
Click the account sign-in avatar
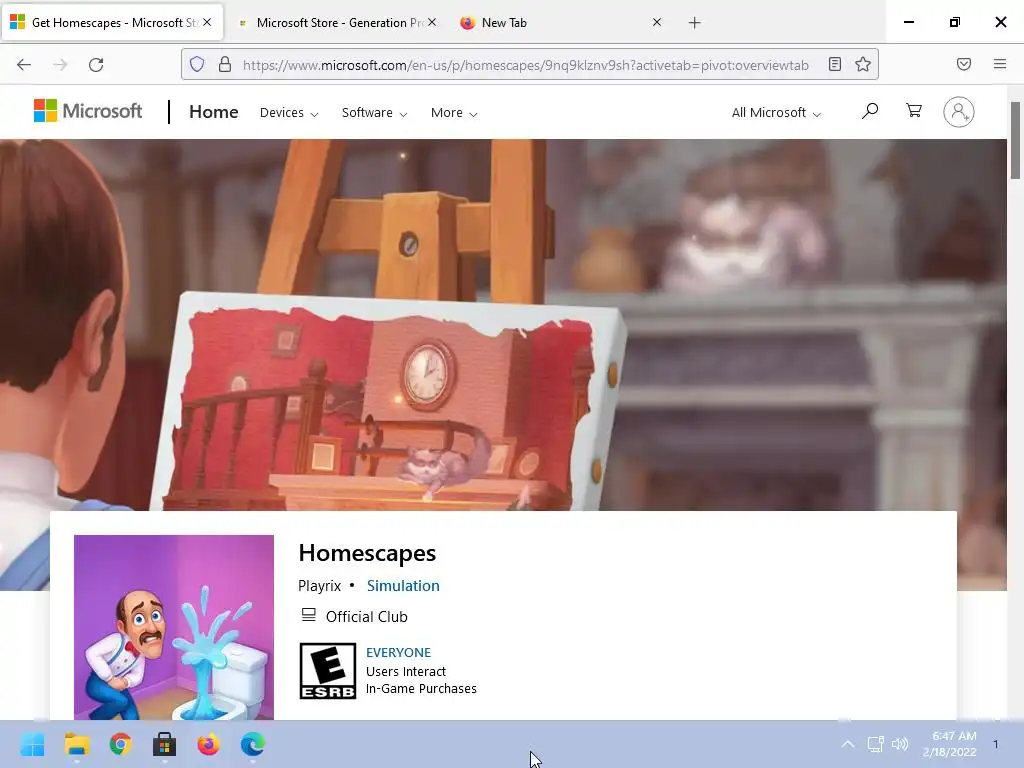pyautogui.click(x=959, y=112)
